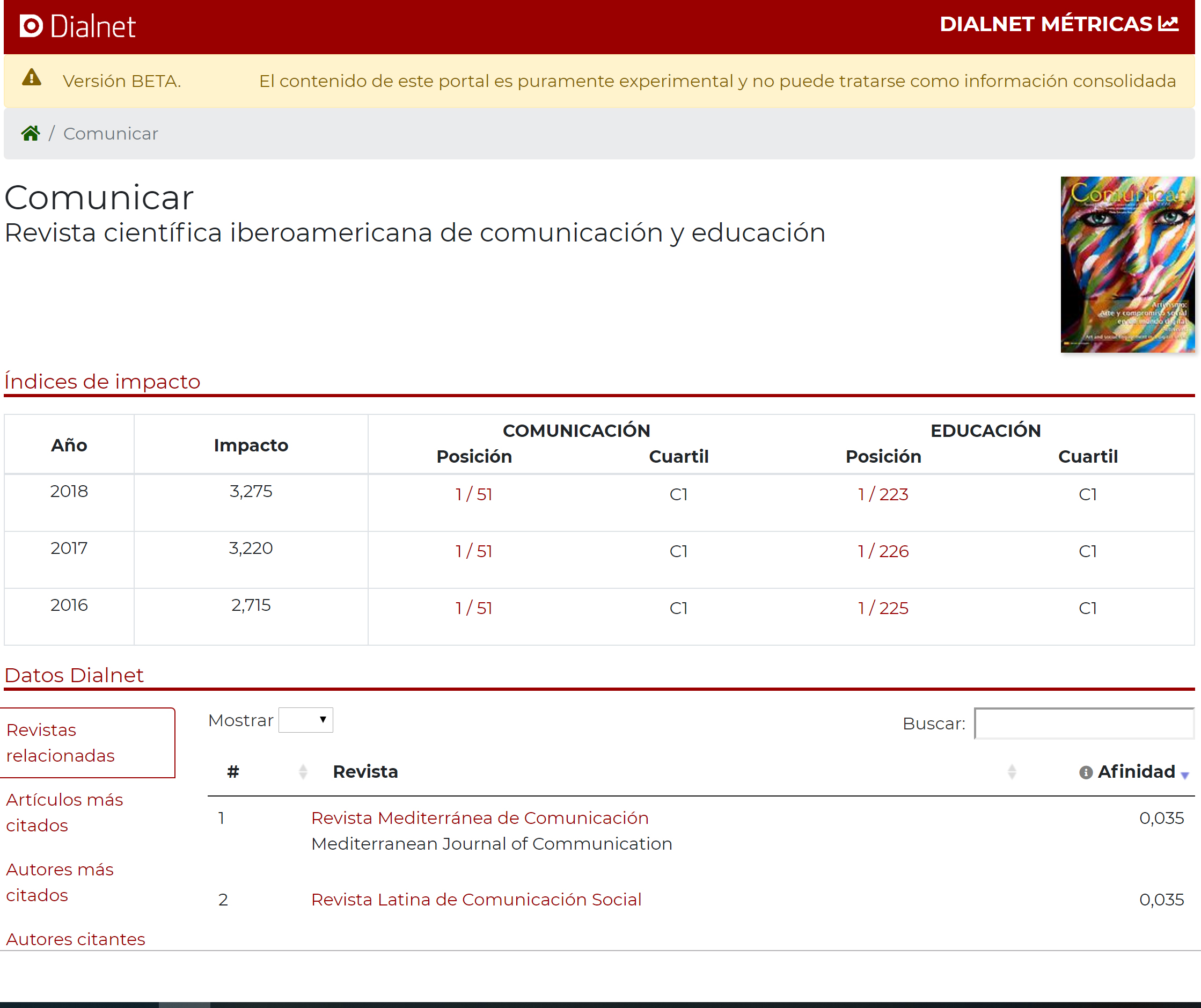1201x1008 pixels.
Task: Focus the Buscar search field
Action: point(1085,723)
